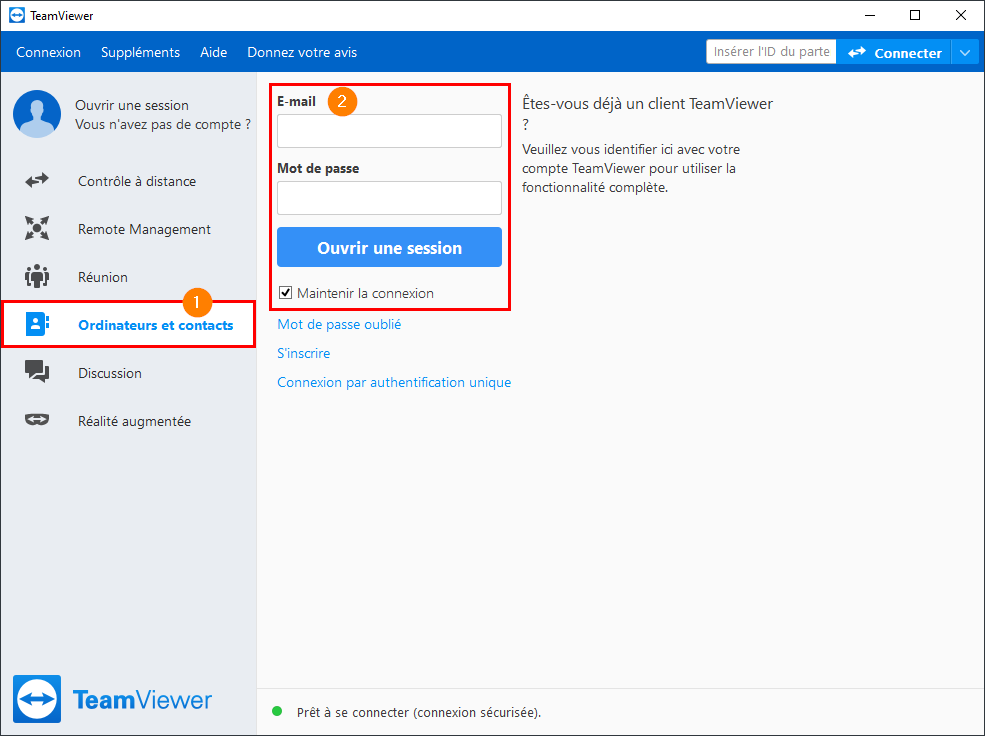
Task: Click the Contrôle à distance arrows icon
Action: pos(37,181)
